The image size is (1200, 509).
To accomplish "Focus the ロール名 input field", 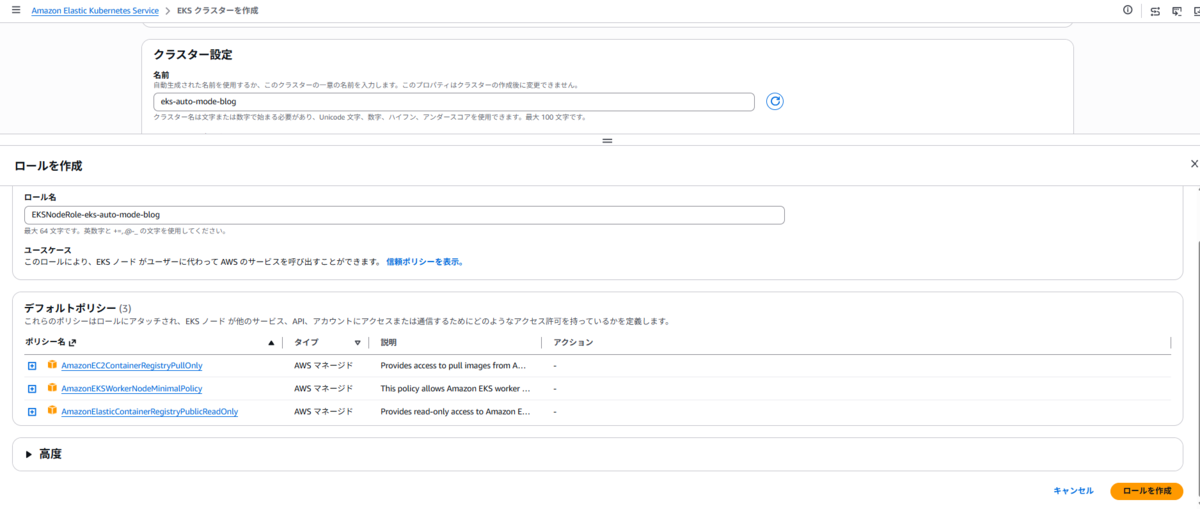I will tap(404, 214).
